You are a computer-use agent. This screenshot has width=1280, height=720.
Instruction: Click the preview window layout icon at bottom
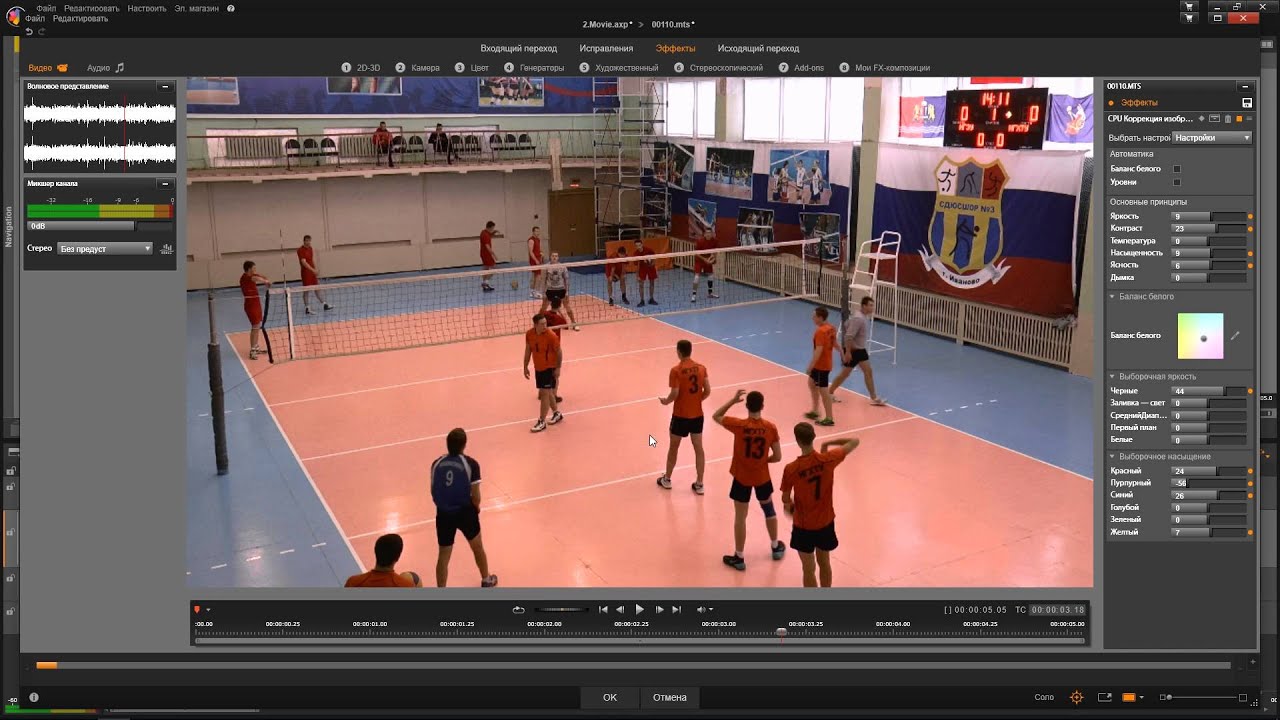coord(1105,697)
